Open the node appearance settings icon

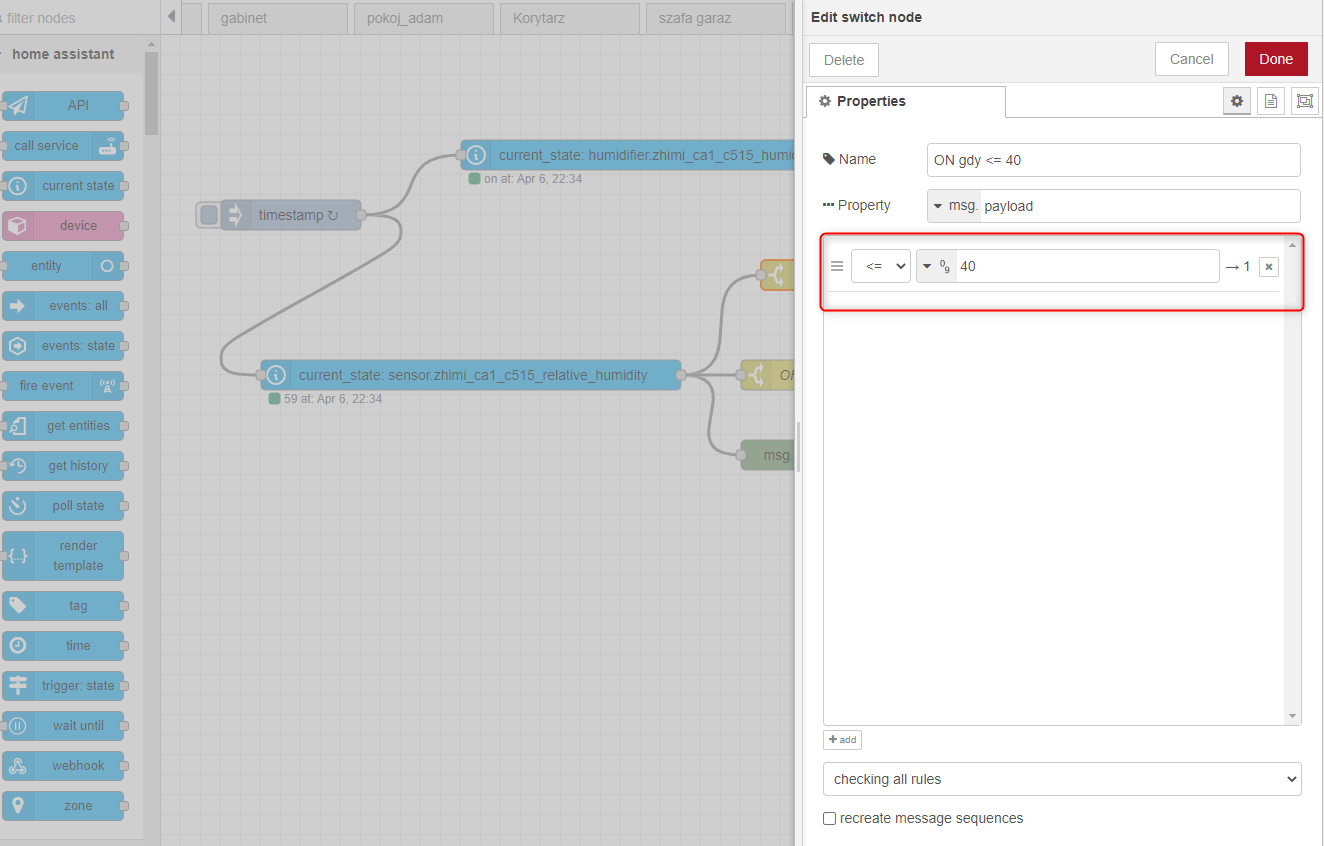[1304, 100]
